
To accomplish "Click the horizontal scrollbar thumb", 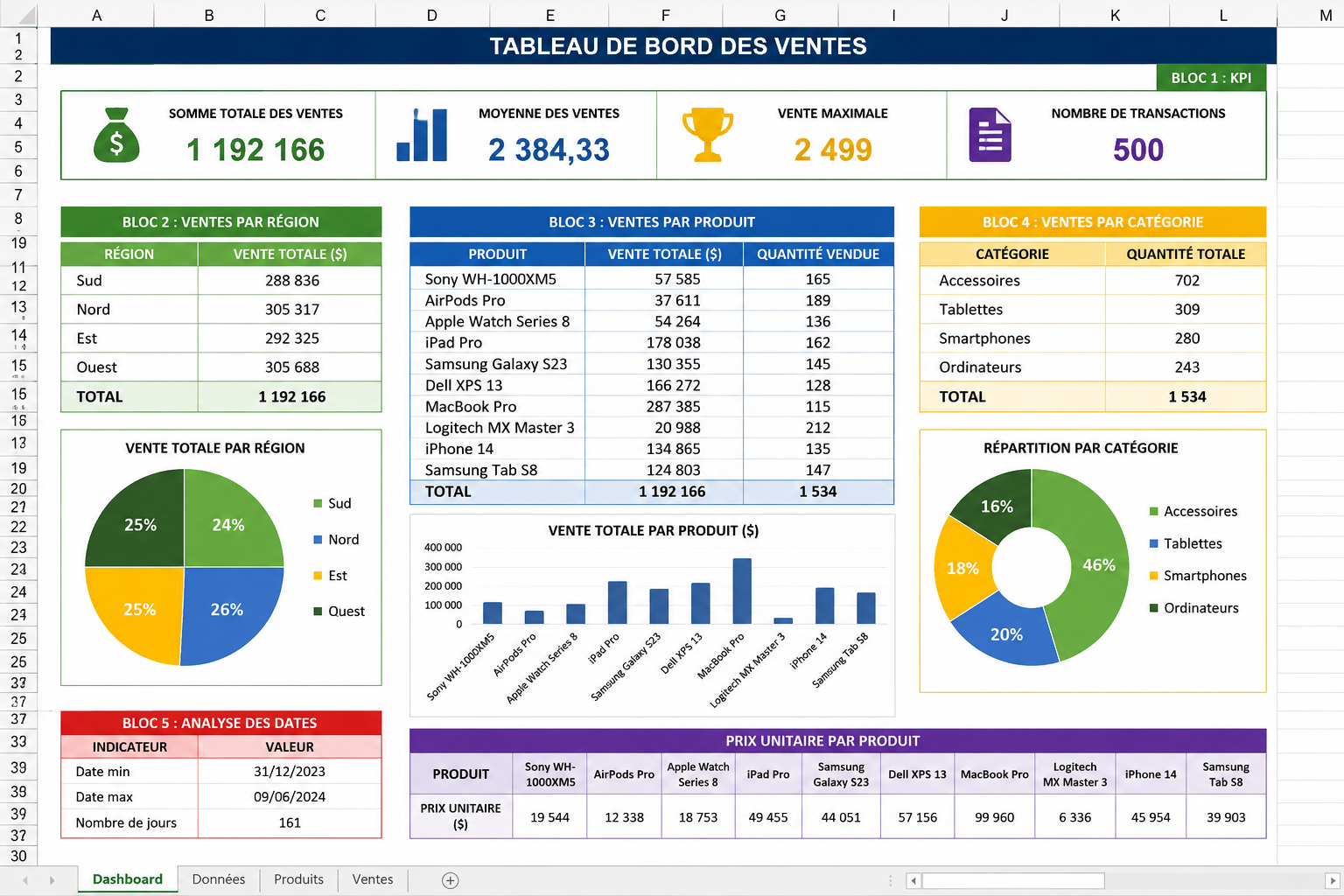I will (x=1013, y=880).
